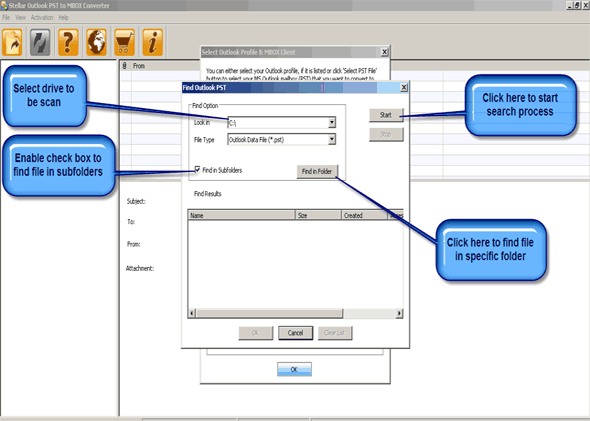590x421 pixels.
Task: Click the Subject: label in preview pane
Action: coord(136,201)
